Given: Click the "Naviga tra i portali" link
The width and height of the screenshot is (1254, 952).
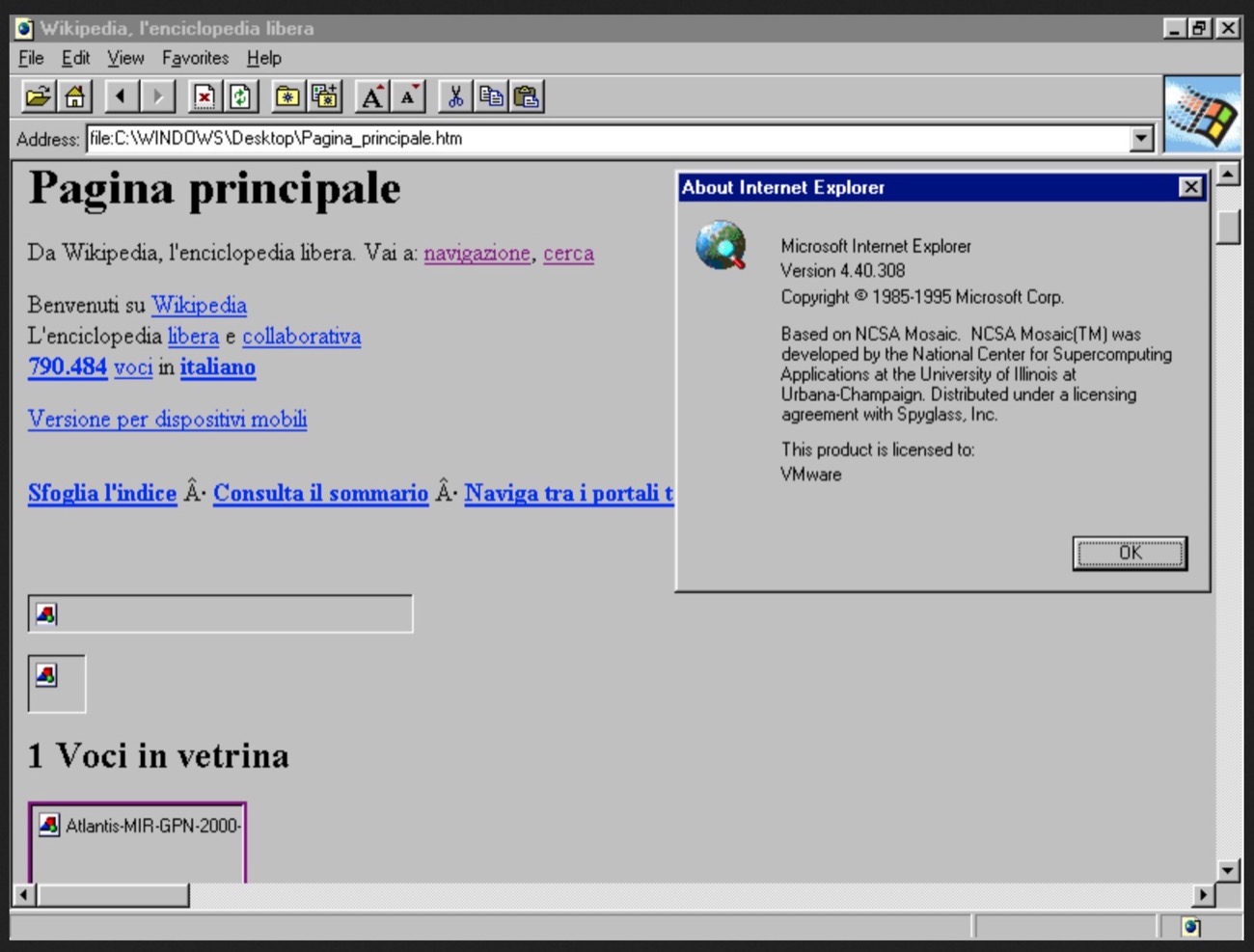Looking at the screenshot, I should click(568, 493).
